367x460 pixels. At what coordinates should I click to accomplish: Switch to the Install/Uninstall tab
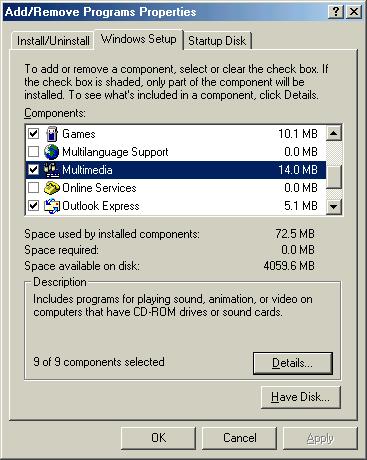pyautogui.click(x=53, y=41)
